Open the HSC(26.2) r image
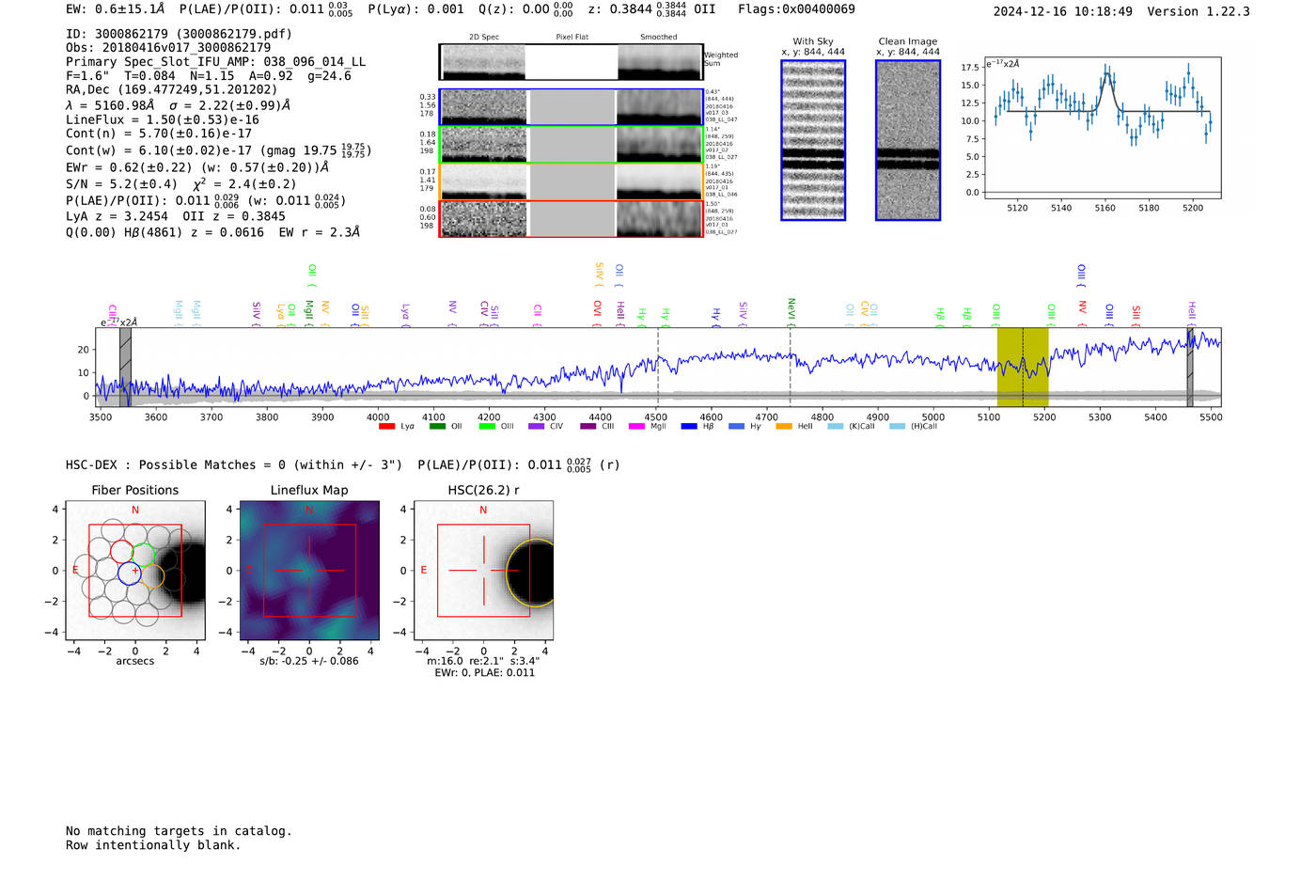Viewport: 1316px width, 896px height. pyautogui.click(x=483, y=571)
